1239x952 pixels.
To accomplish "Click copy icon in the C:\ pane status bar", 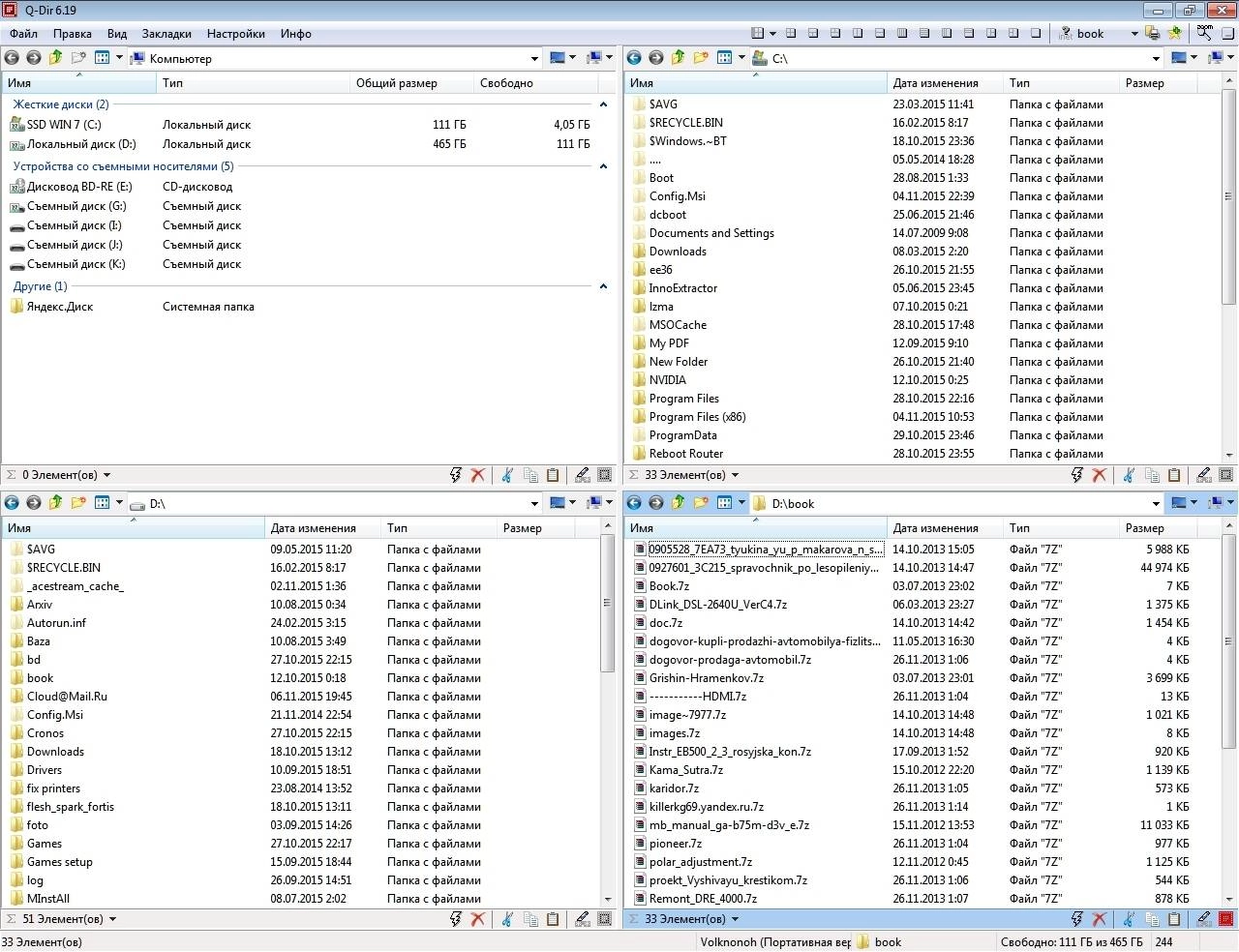I will pos(1152,475).
